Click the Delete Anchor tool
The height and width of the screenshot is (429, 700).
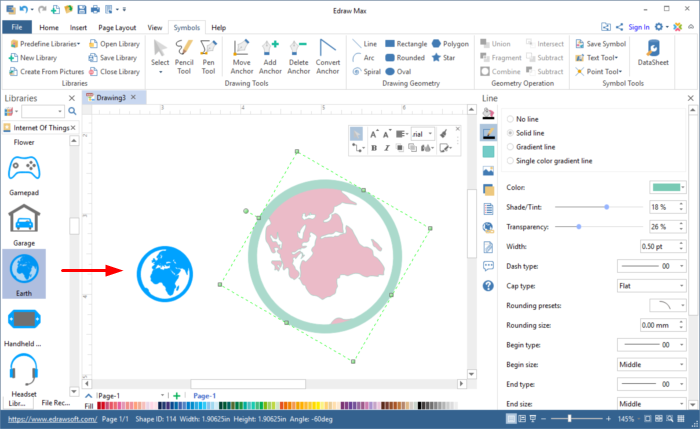tap(298, 57)
